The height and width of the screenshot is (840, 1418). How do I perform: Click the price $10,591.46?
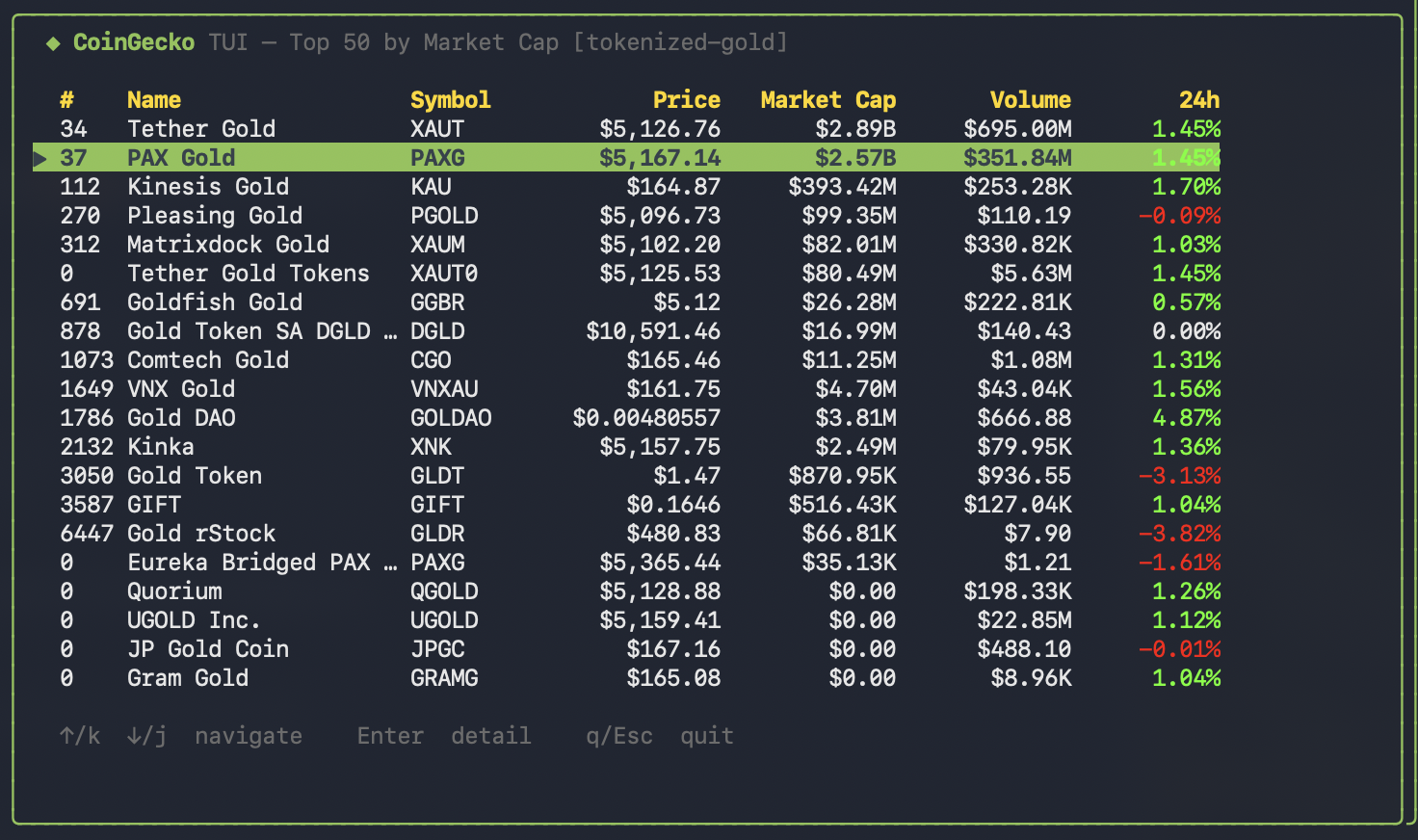[x=653, y=331]
